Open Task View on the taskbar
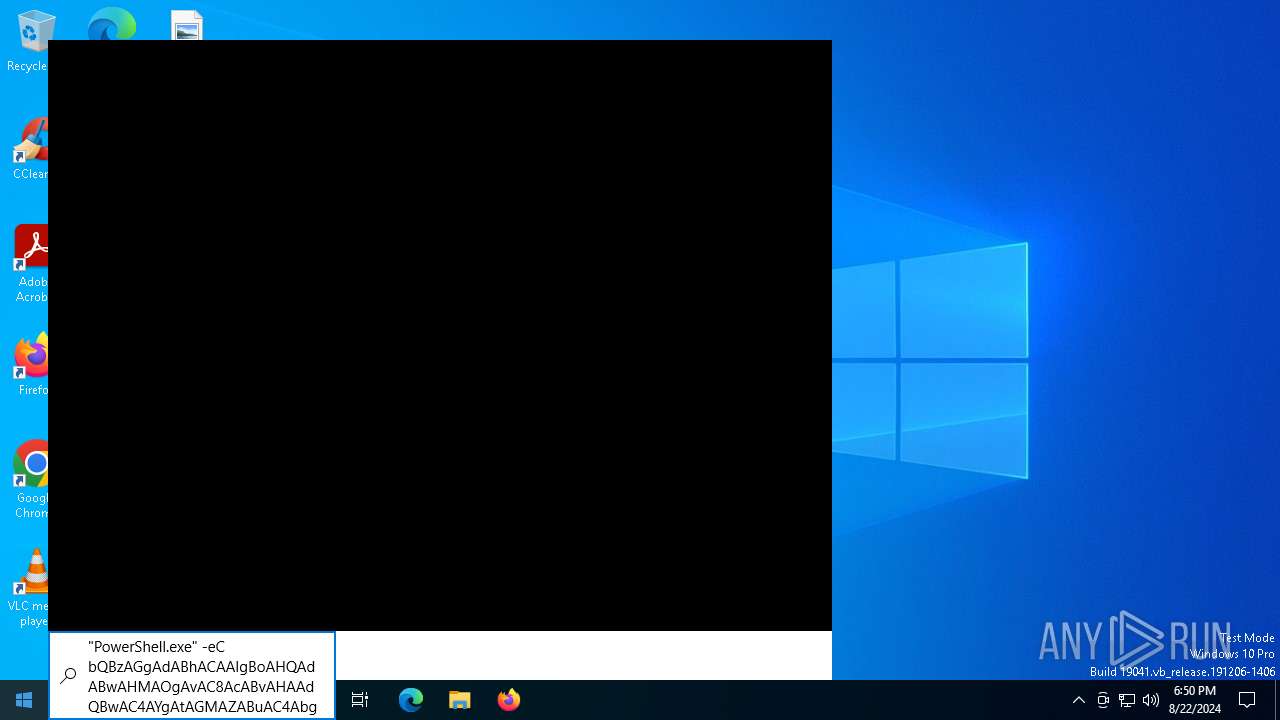 point(360,700)
